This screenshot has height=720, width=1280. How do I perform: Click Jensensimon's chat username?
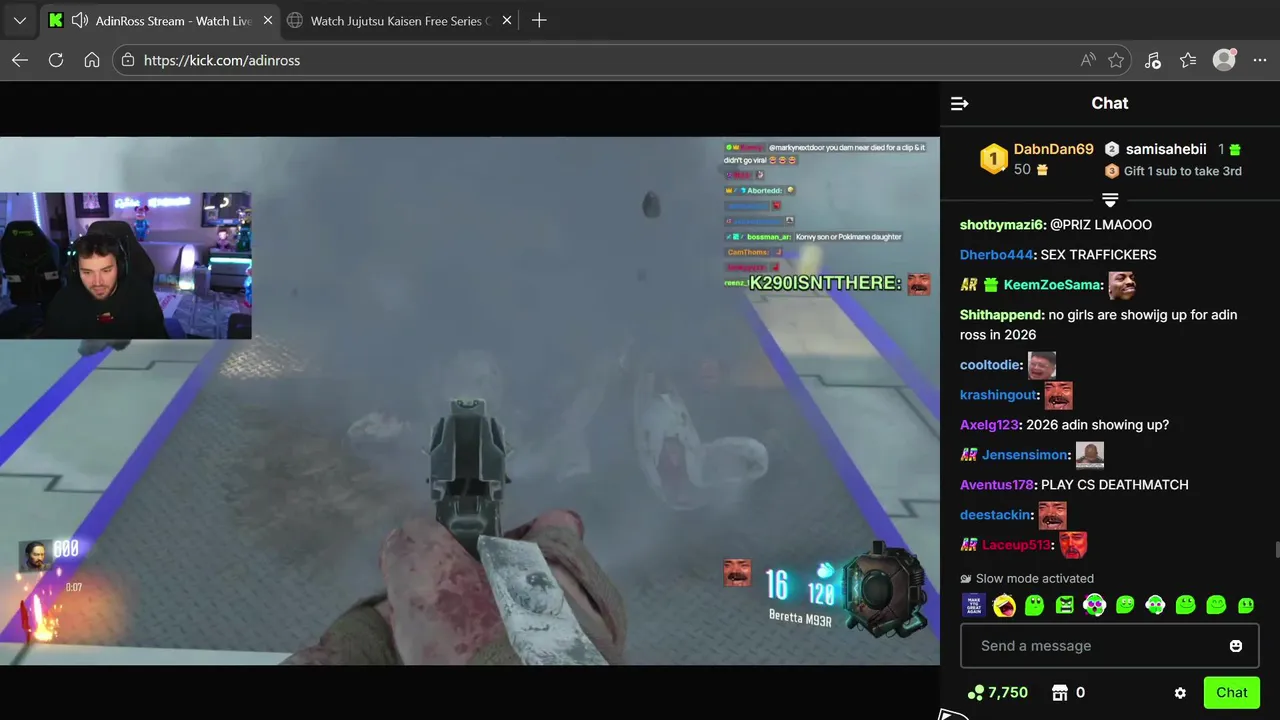pos(1025,455)
